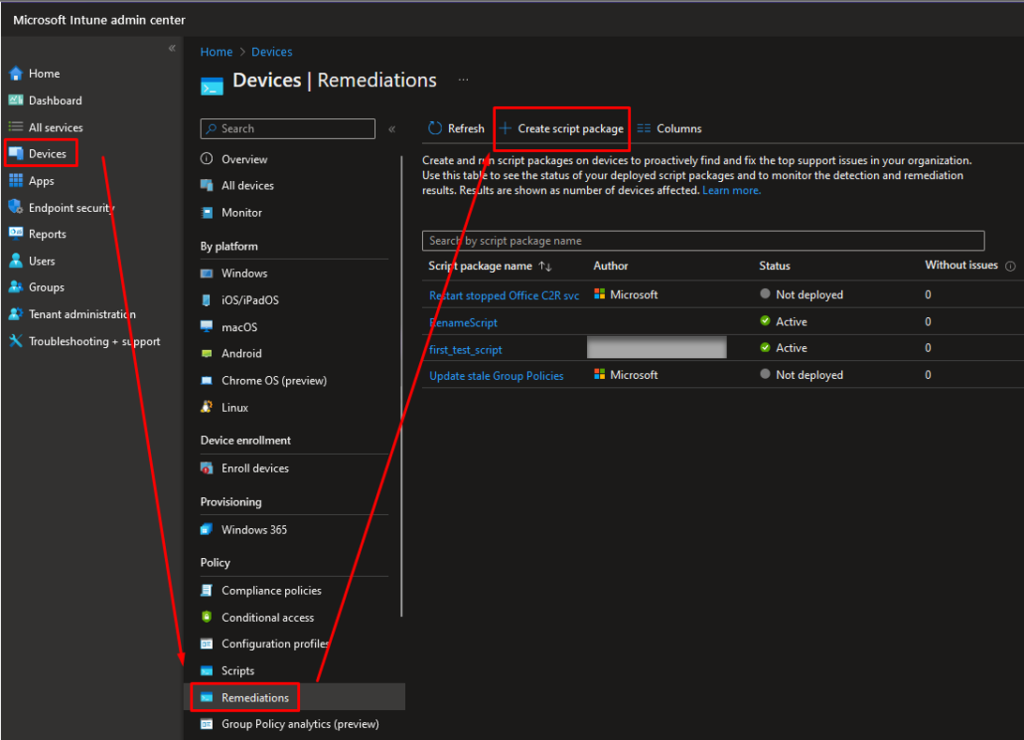Click the Refresh circular arrow icon

[435, 128]
